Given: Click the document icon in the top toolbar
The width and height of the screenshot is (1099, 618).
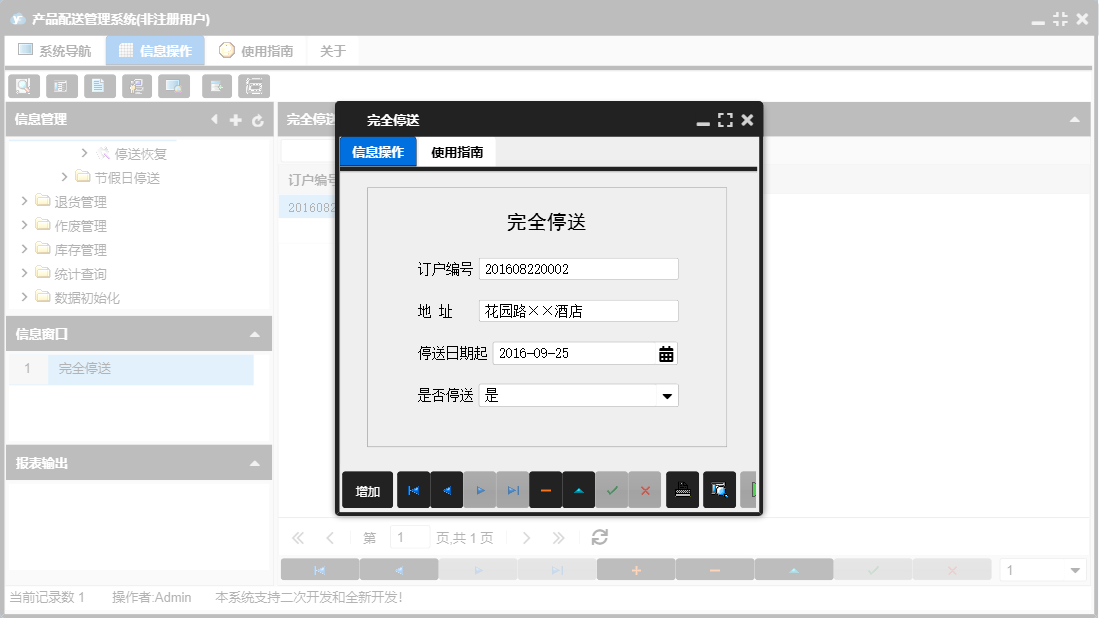Looking at the screenshot, I should pos(99,86).
